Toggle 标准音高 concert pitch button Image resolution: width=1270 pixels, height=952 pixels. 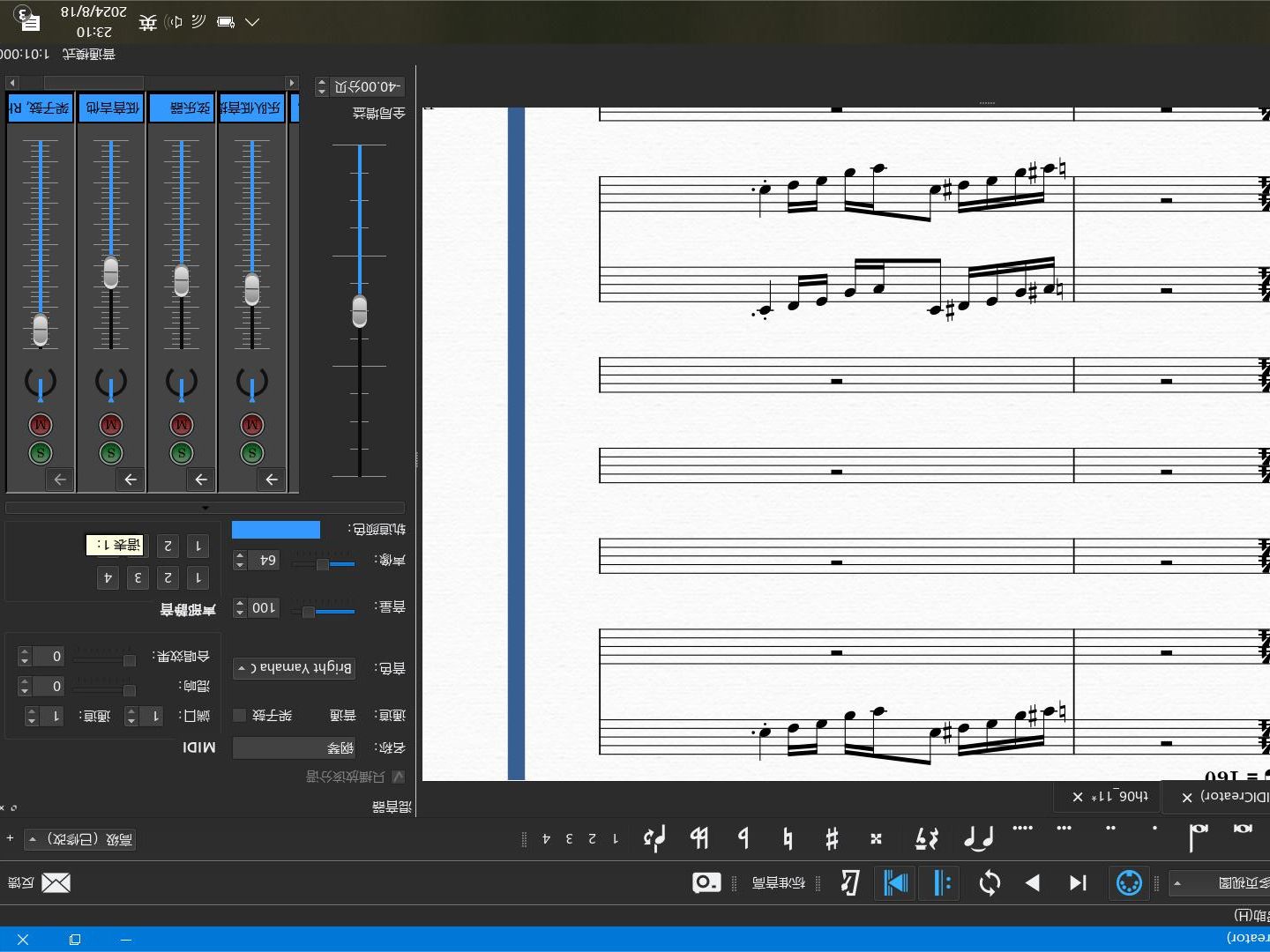click(x=779, y=882)
